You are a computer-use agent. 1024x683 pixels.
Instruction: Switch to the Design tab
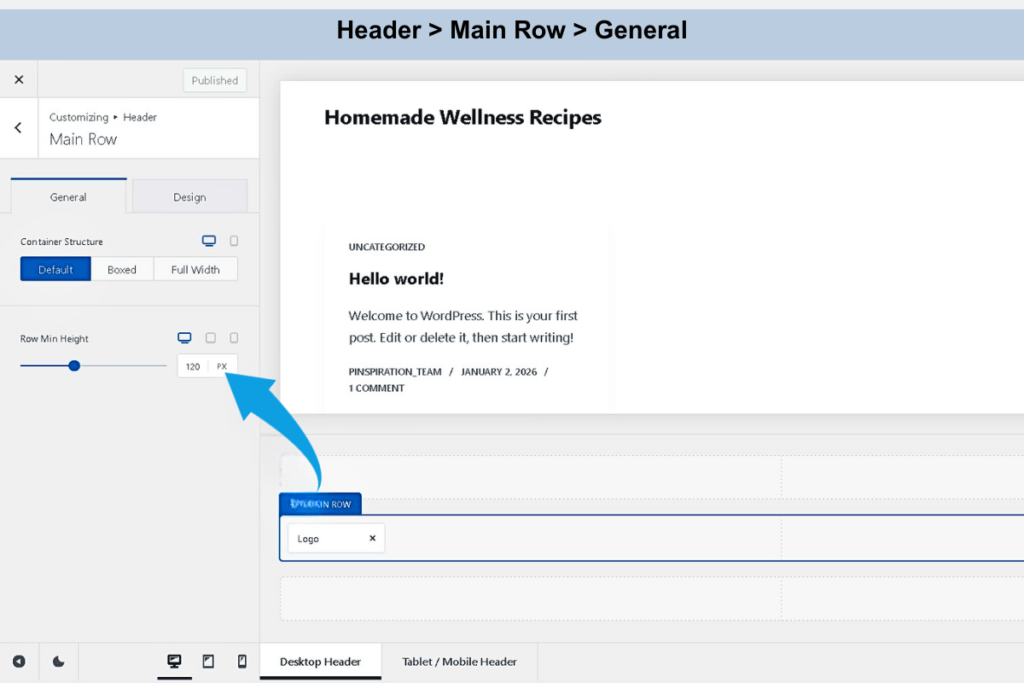click(189, 197)
